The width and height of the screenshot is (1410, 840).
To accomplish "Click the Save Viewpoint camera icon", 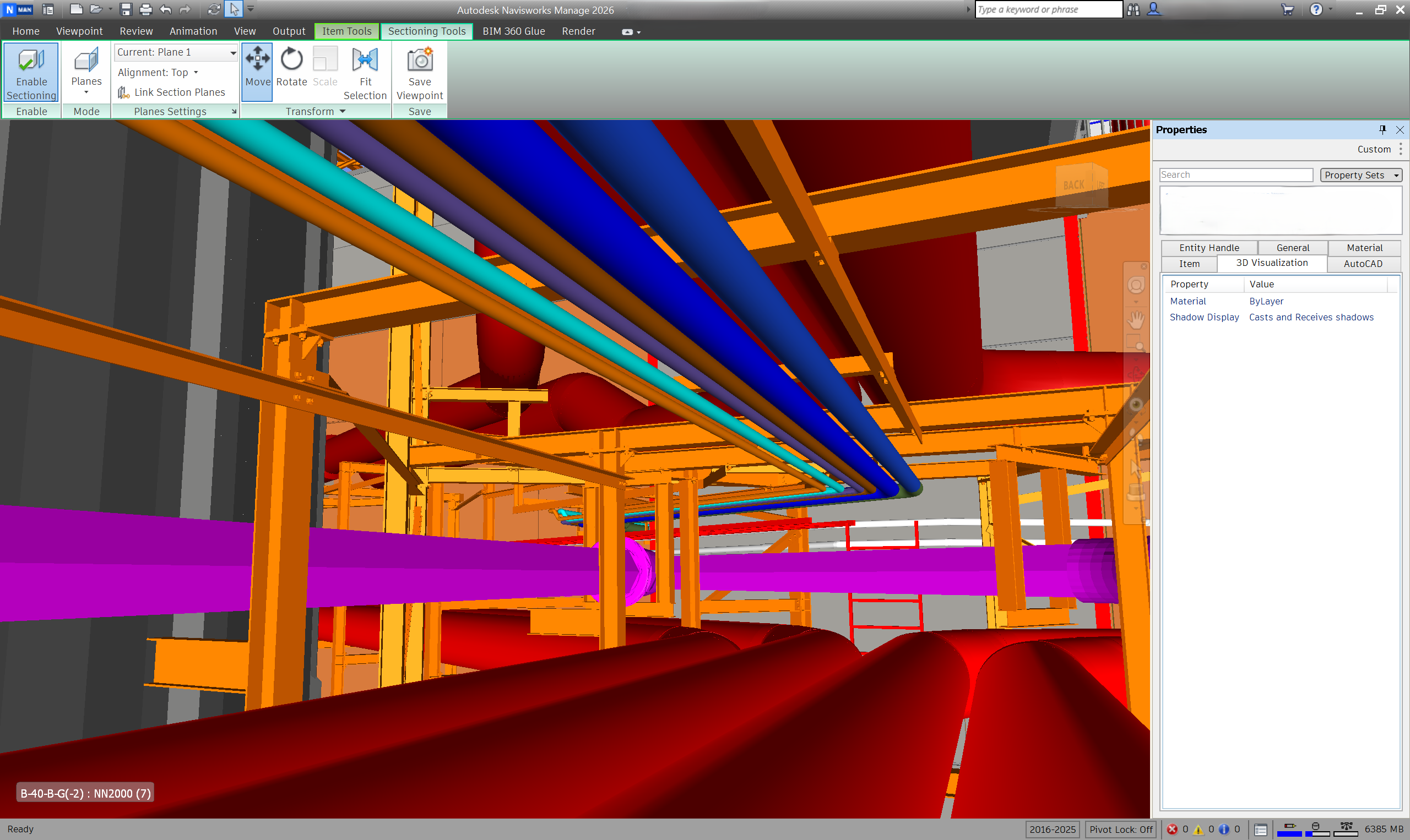I will pyautogui.click(x=420, y=61).
